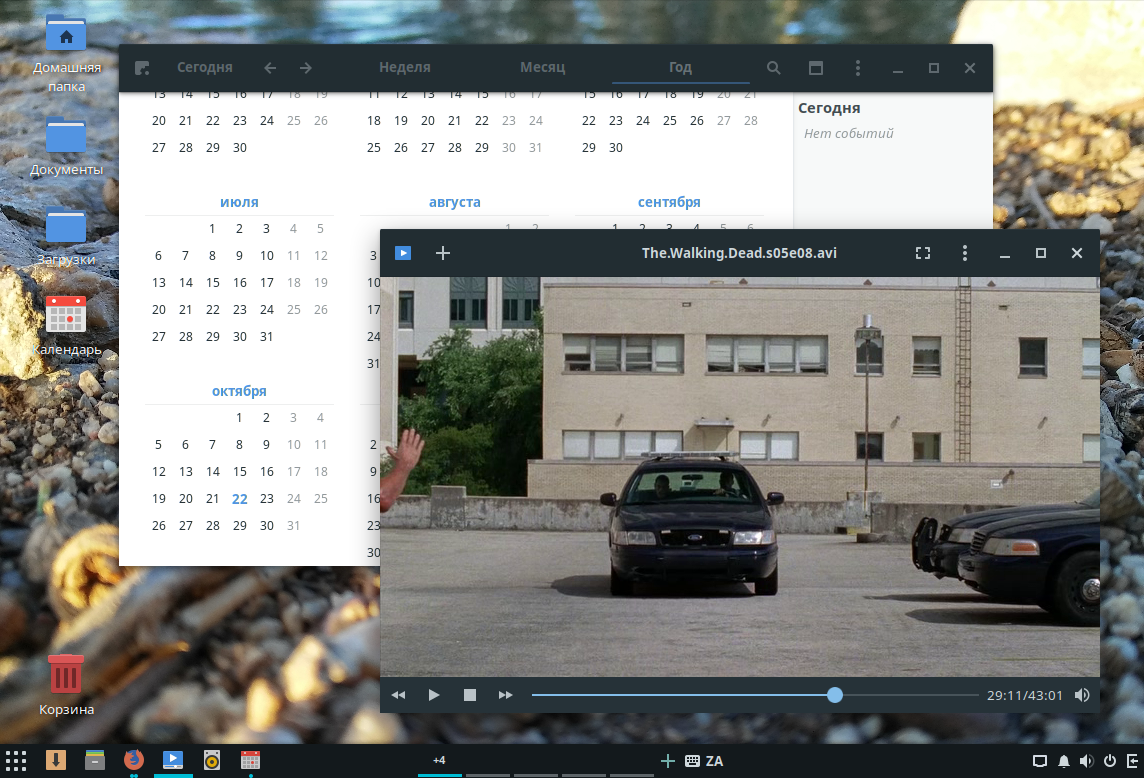Screen dimensions: 1144x778
Task: Click the сентября month heading
Action: [669, 202]
